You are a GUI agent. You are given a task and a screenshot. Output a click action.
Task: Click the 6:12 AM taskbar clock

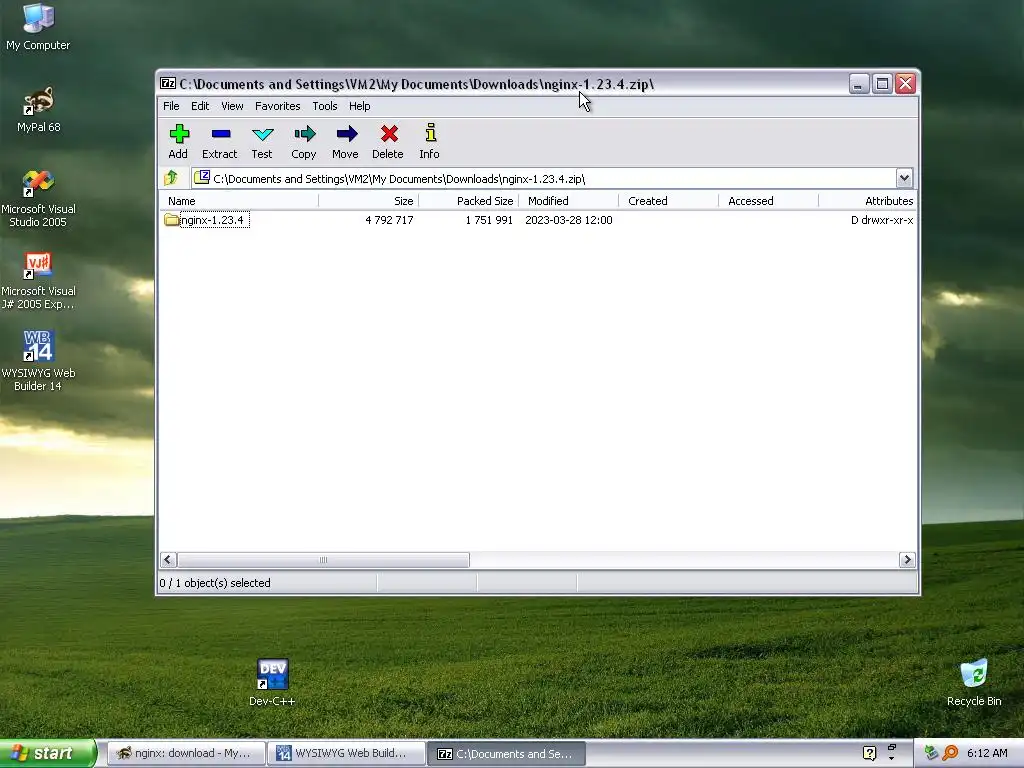pos(987,753)
